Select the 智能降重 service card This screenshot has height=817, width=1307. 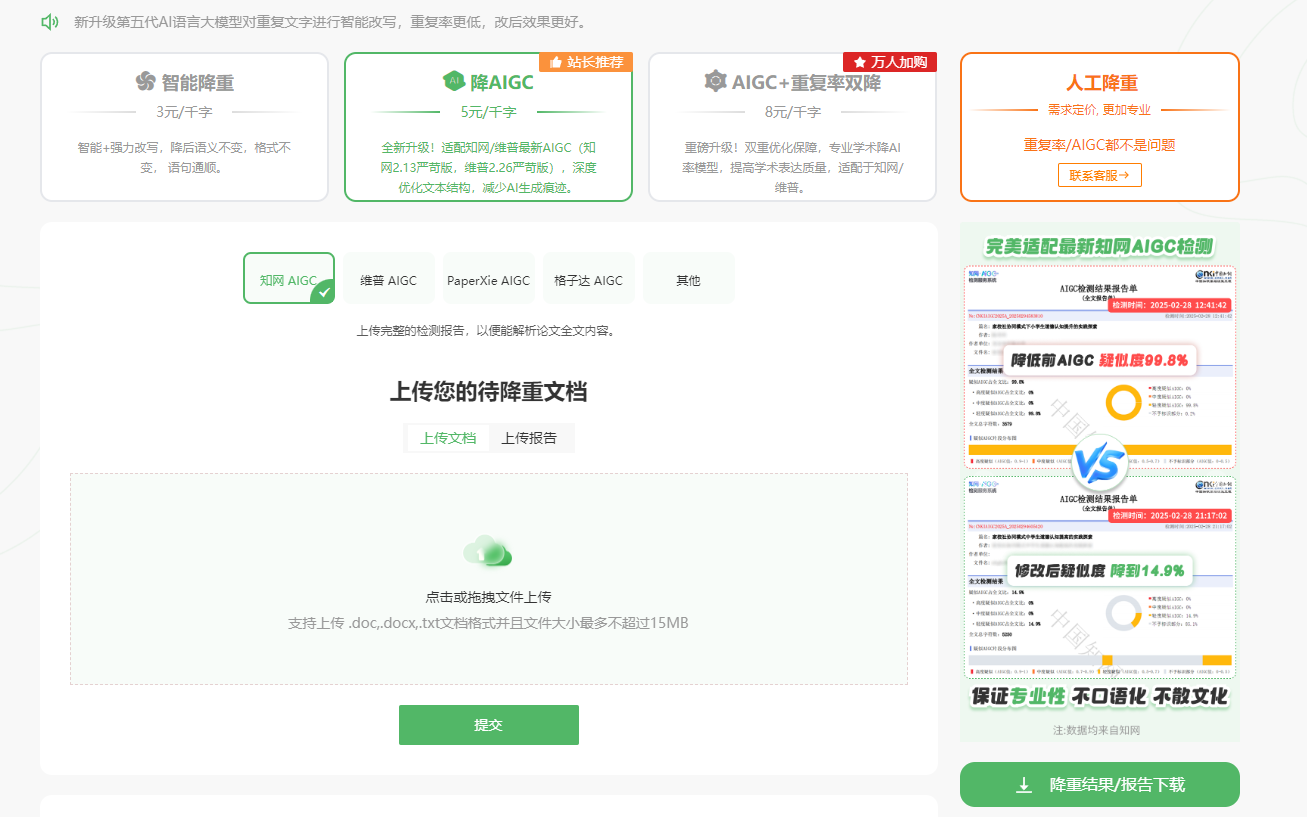[184, 127]
